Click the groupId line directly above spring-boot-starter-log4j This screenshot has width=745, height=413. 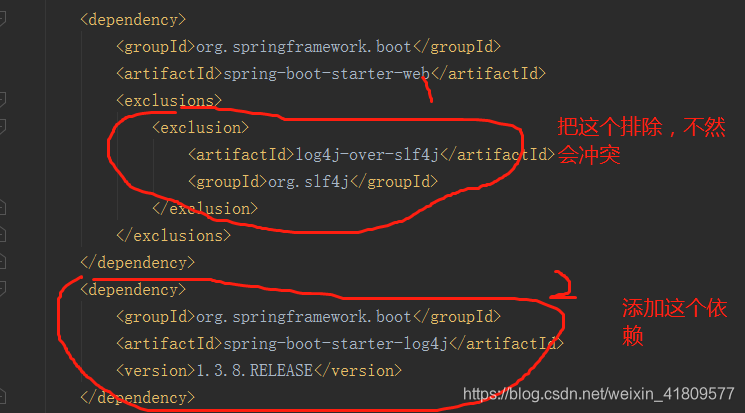click(x=308, y=317)
